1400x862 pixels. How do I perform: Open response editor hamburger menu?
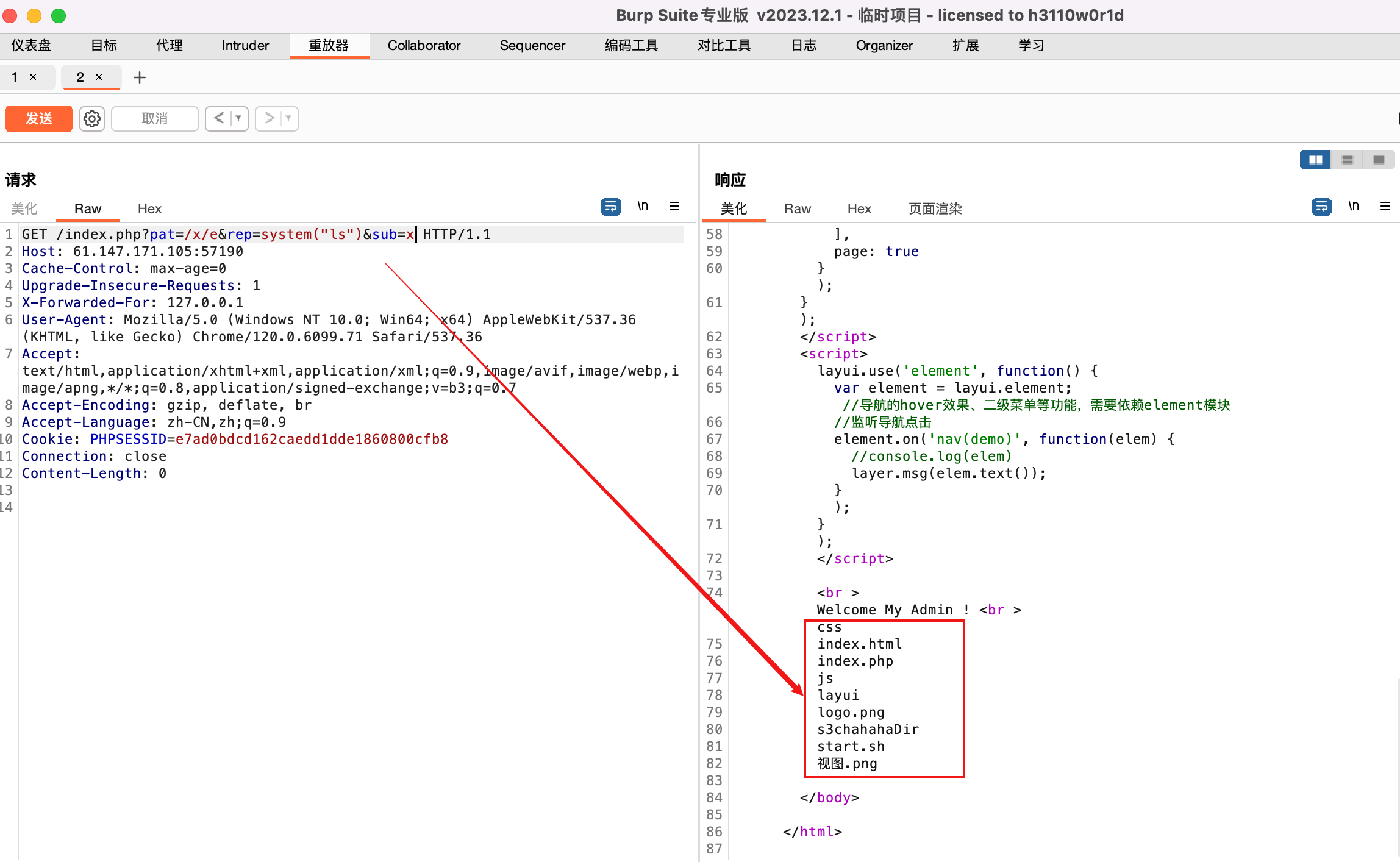tap(1387, 206)
